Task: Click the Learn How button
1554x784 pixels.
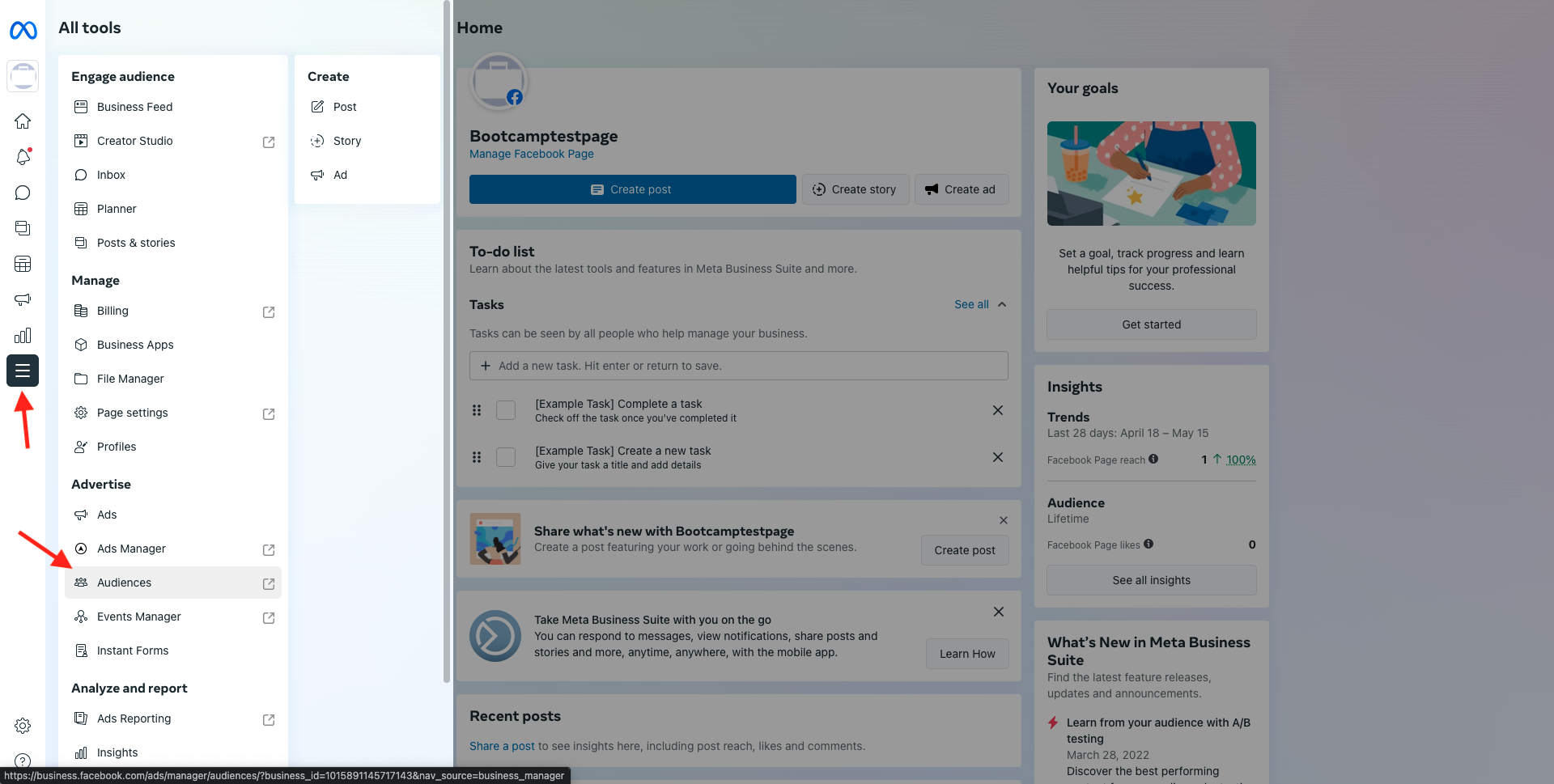Action: click(x=967, y=654)
